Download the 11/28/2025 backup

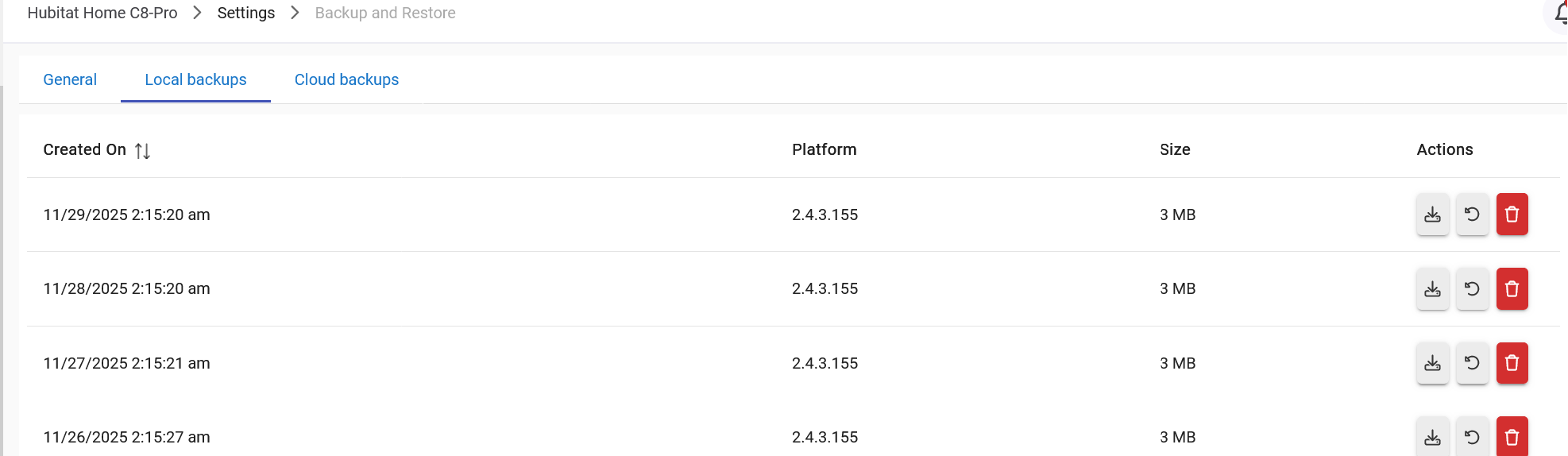click(1432, 289)
